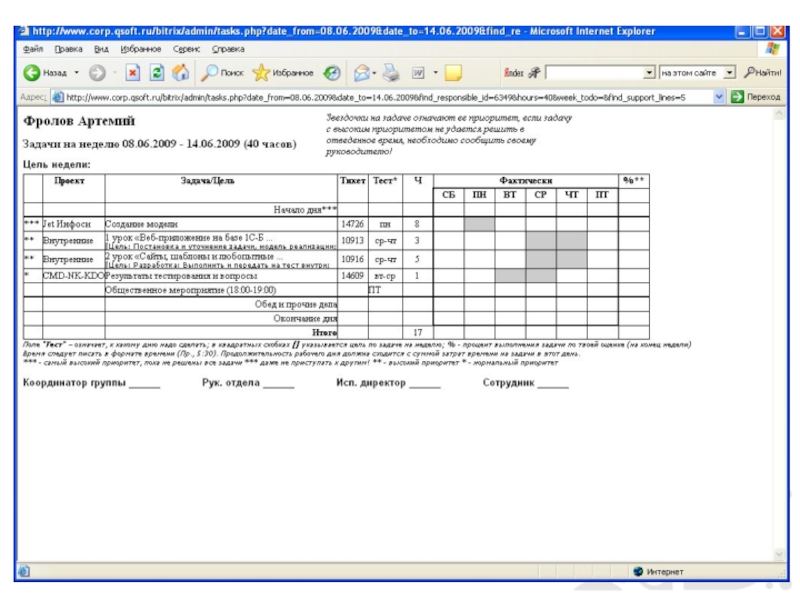Refresh the page using green refresh icon
The height and width of the screenshot is (600, 800).
click(157, 73)
